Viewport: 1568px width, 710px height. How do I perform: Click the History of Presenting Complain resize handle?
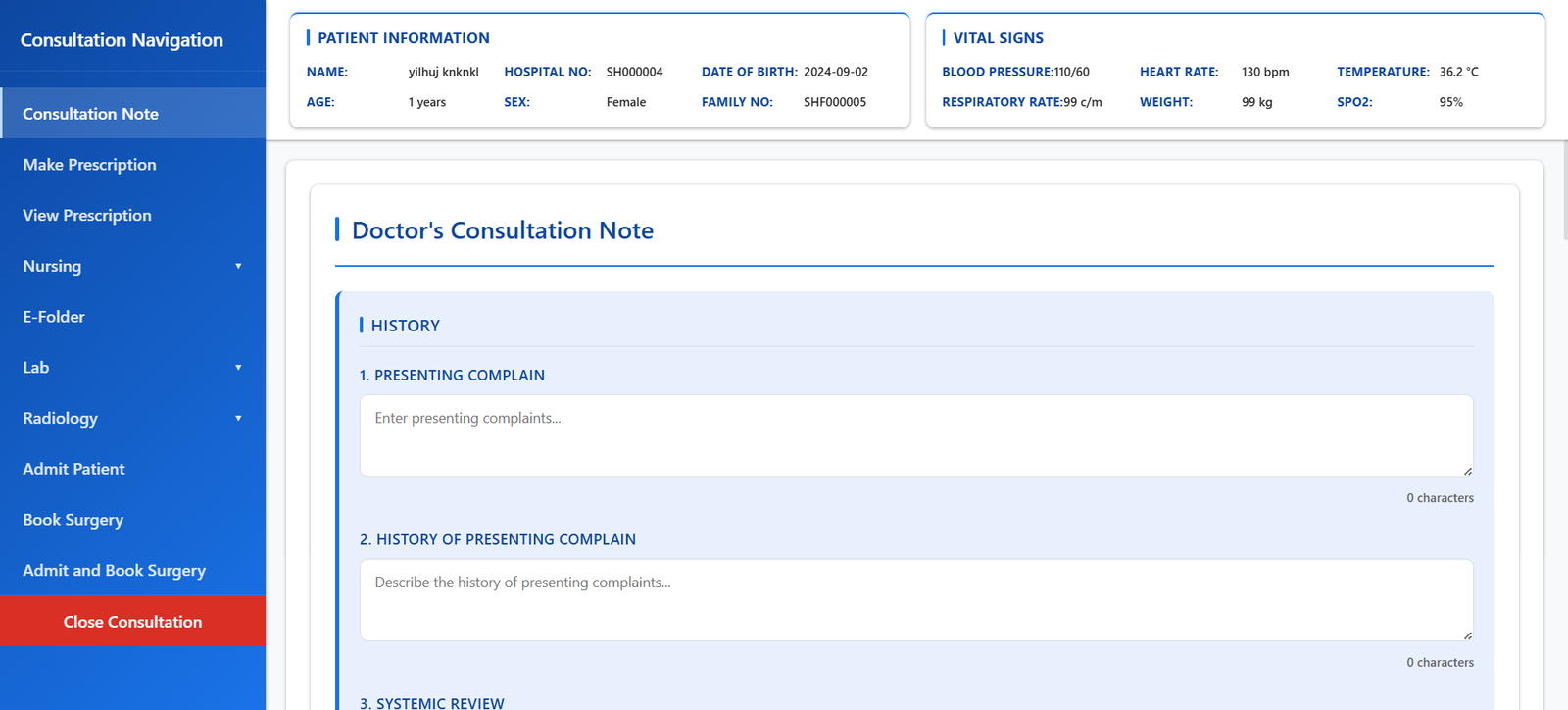tap(1467, 635)
